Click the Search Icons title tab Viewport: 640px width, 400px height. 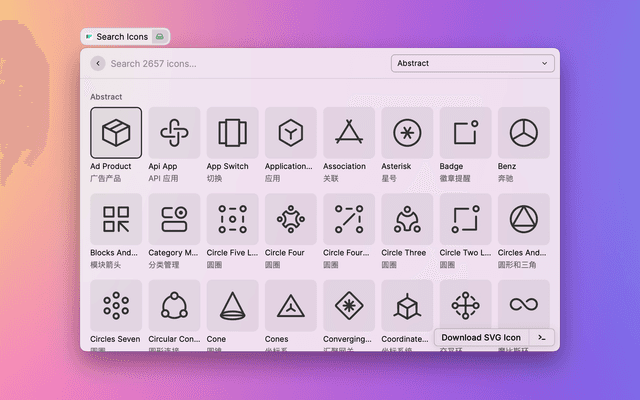tap(121, 37)
